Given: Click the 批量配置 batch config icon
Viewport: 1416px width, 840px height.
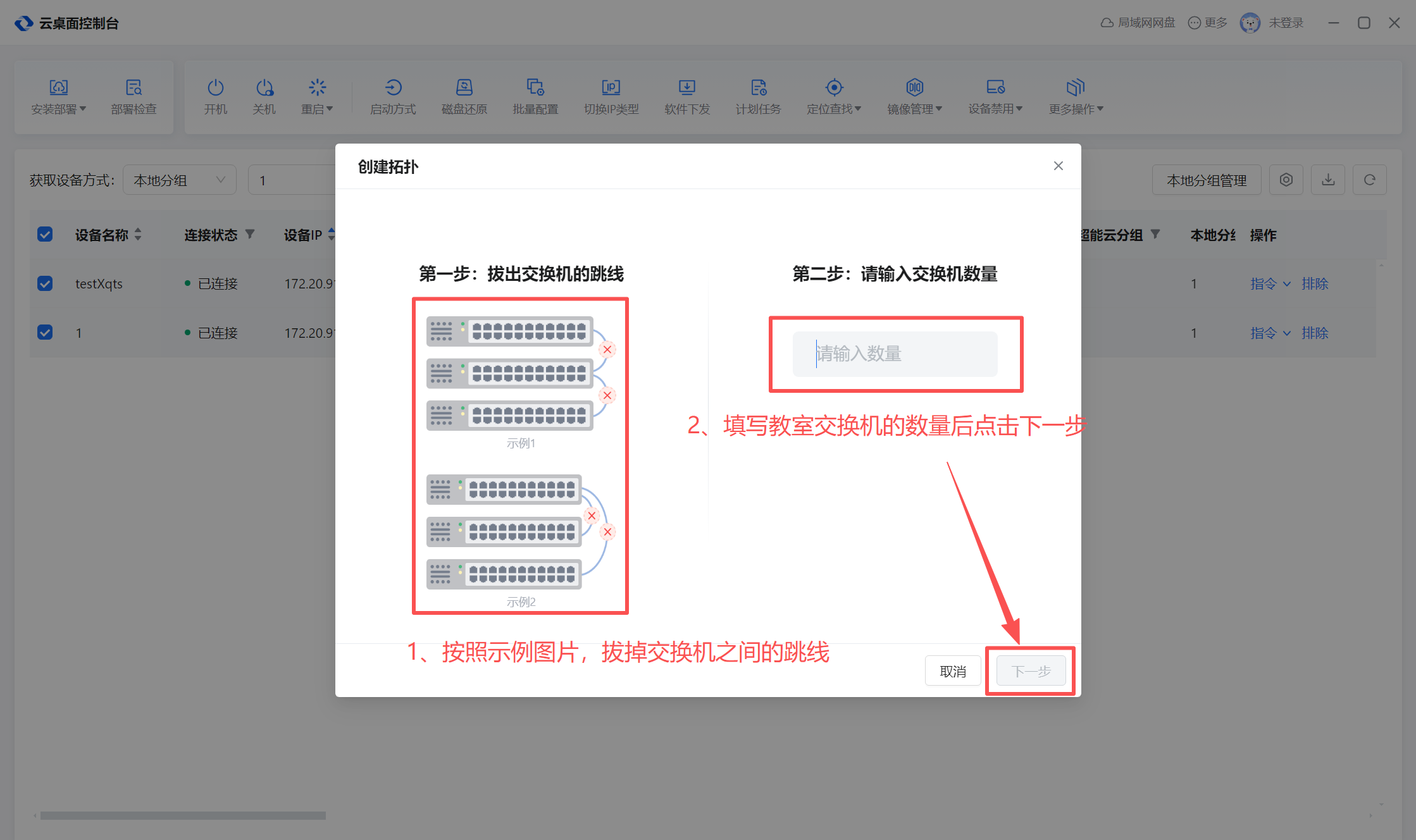Looking at the screenshot, I should click(535, 89).
